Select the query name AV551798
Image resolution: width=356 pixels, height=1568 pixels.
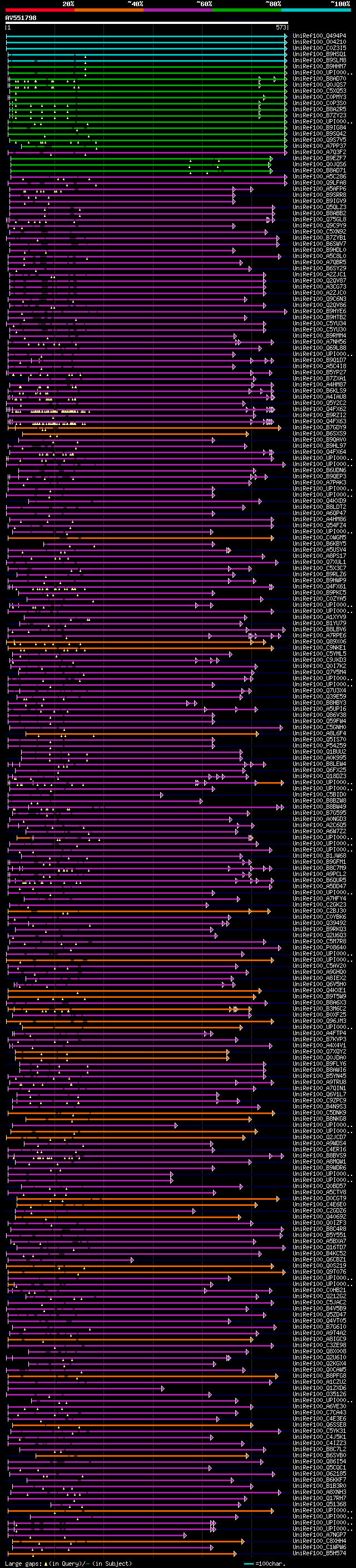coord(21,18)
